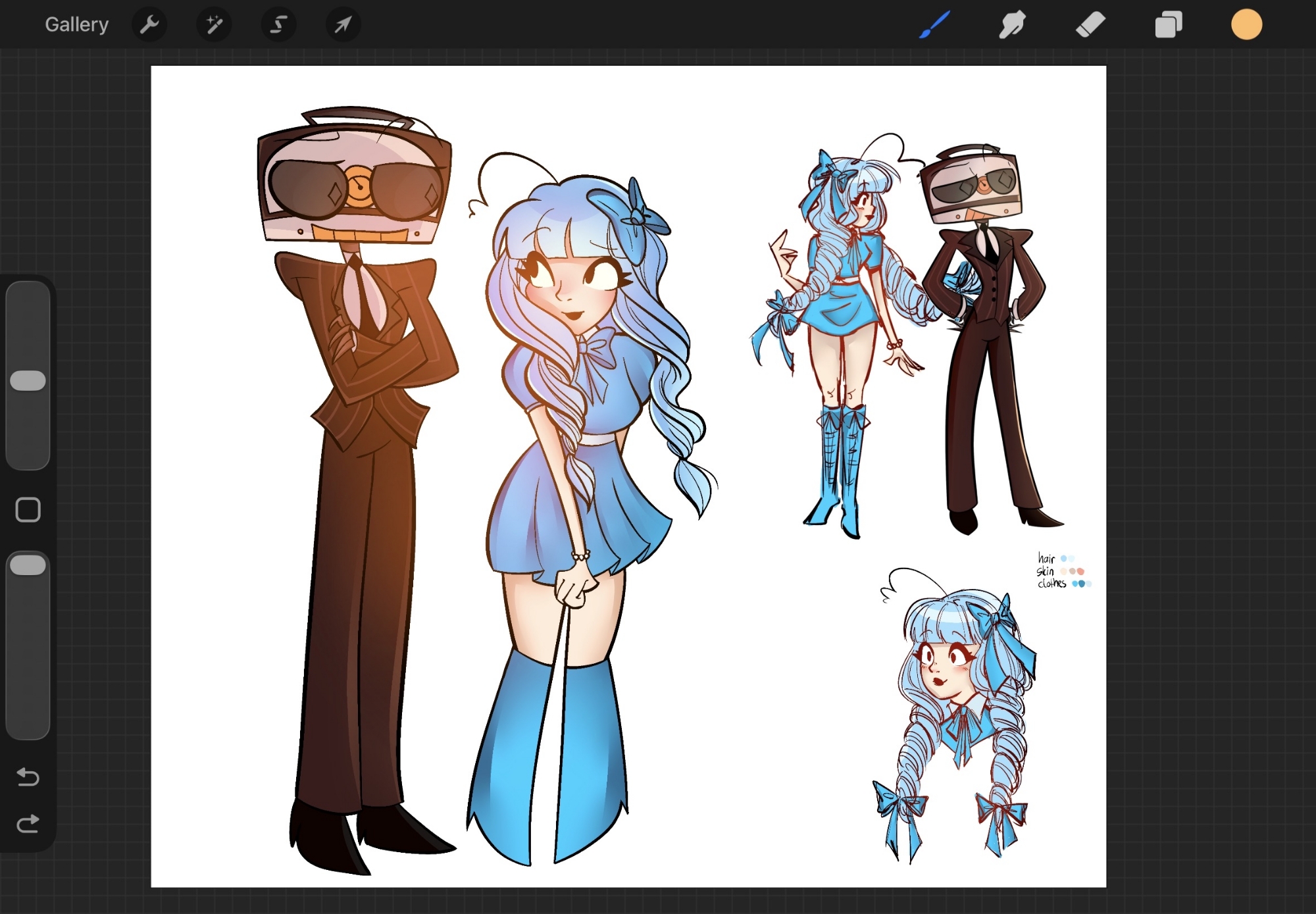This screenshot has width=1316, height=914.
Task: Click the large blue-haired girl drawing
Action: click(x=579, y=461)
